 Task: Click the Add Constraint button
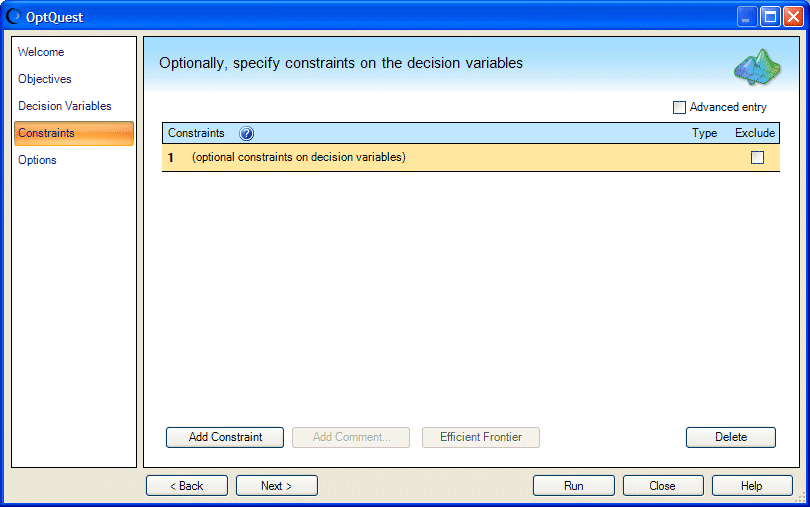pyautogui.click(x=225, y=437)
